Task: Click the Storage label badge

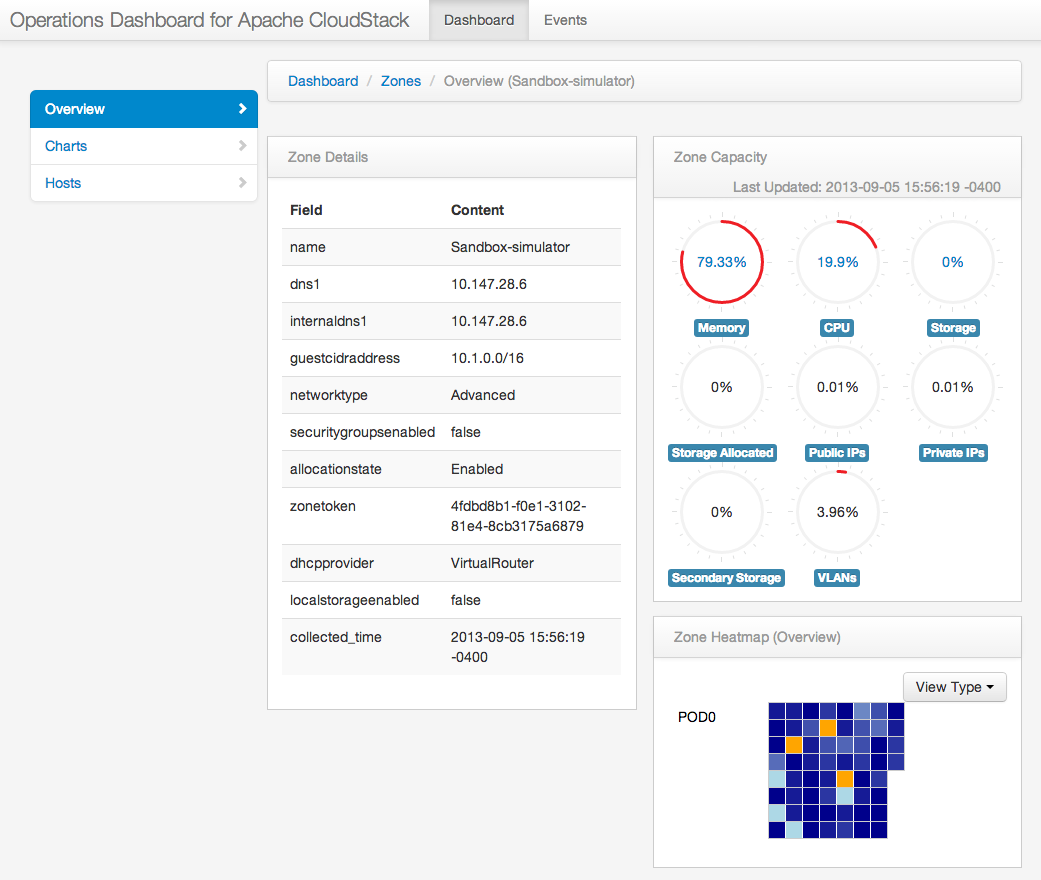Action: [x=953, y=327]
